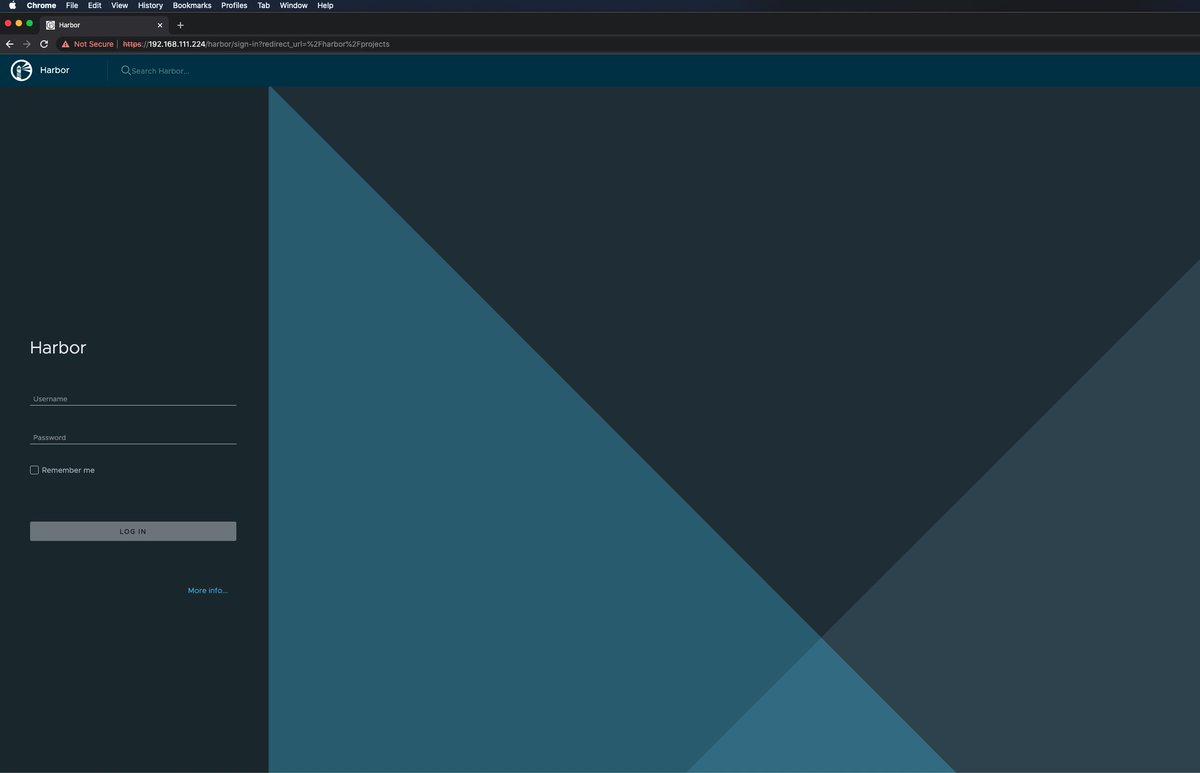This screenshot has width=1200, height=773.
Task: Open the Profiles menu
Action: tap(234, 5)
